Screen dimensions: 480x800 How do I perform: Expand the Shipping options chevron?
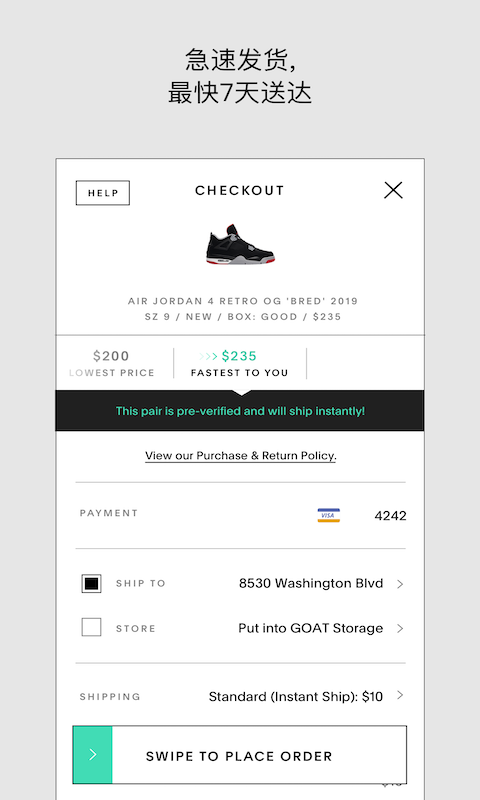tap(400, 695)
